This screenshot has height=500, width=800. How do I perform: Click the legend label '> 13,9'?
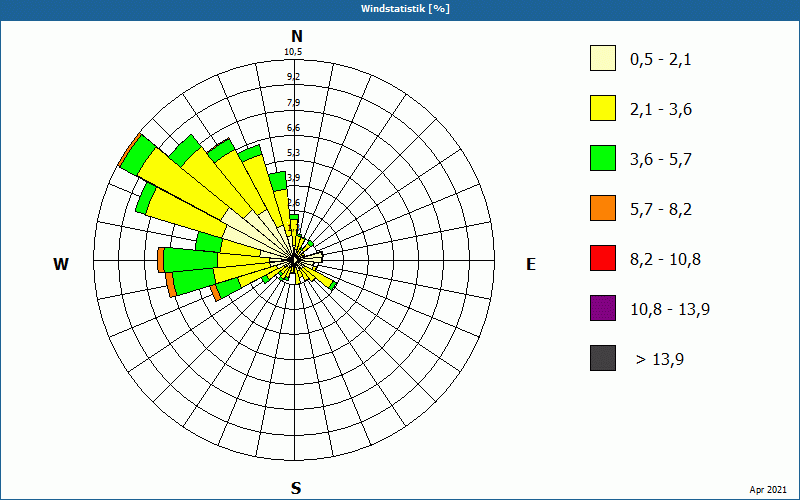pos(660,360)
